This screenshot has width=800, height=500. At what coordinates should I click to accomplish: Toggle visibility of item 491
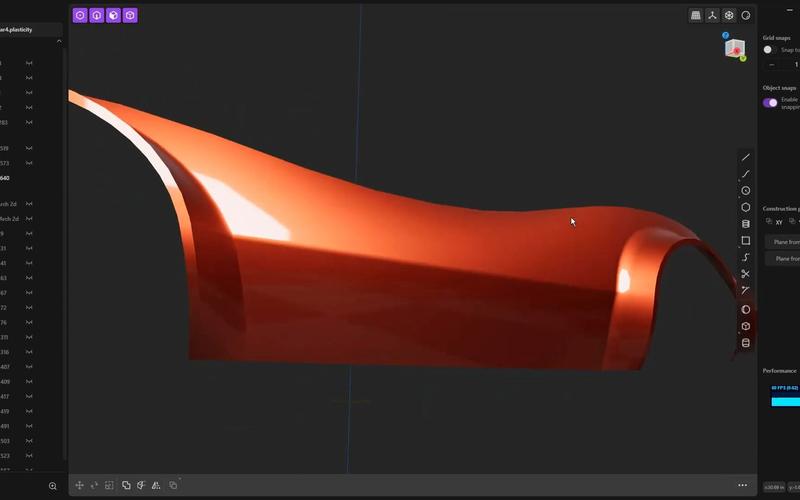tap(29, 426)
